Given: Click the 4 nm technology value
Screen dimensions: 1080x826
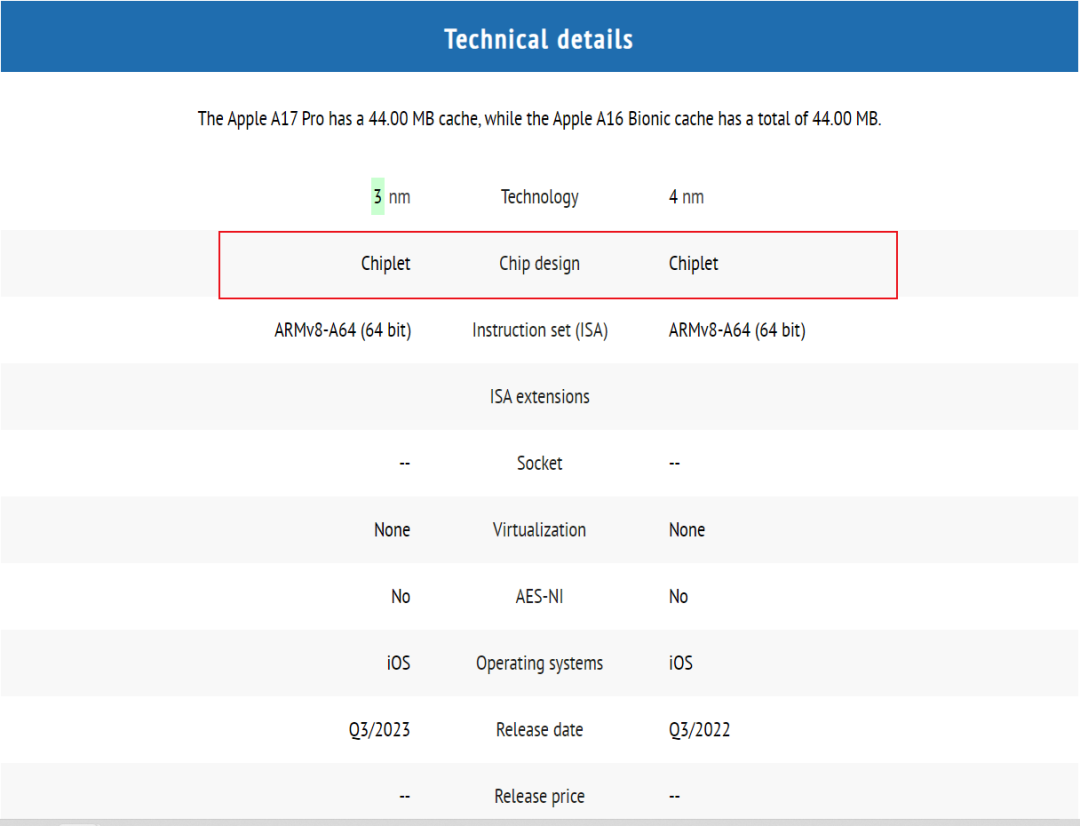Looking at the screenshot, I should tap(686, 197).
